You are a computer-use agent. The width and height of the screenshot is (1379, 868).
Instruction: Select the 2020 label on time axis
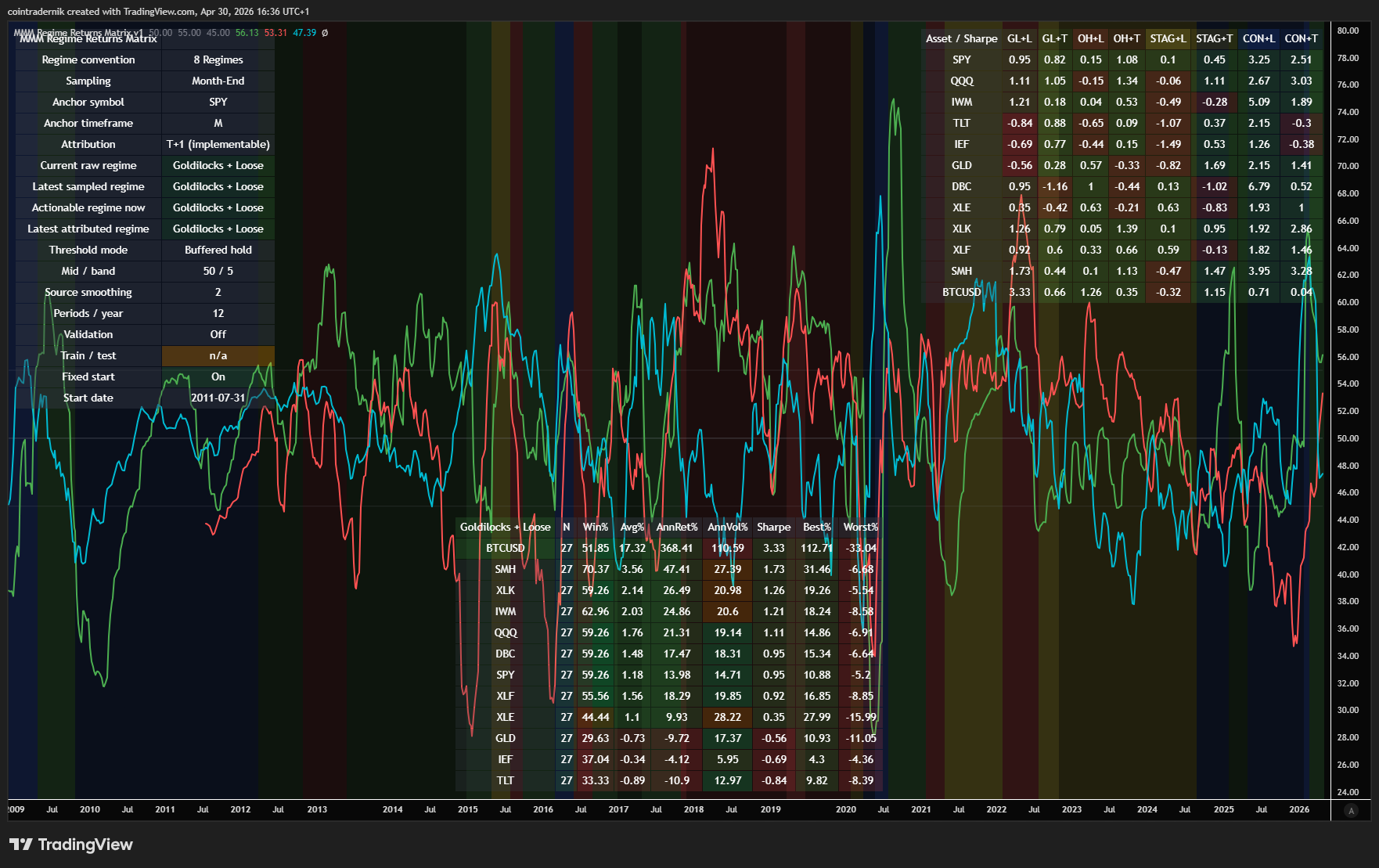click(x=846, y=810)
